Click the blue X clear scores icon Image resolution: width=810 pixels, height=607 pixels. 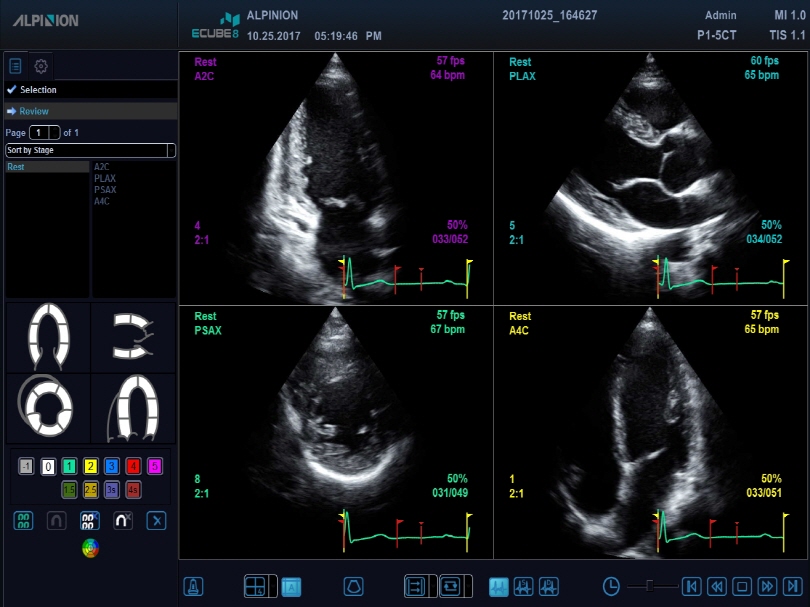coord(155,520)
